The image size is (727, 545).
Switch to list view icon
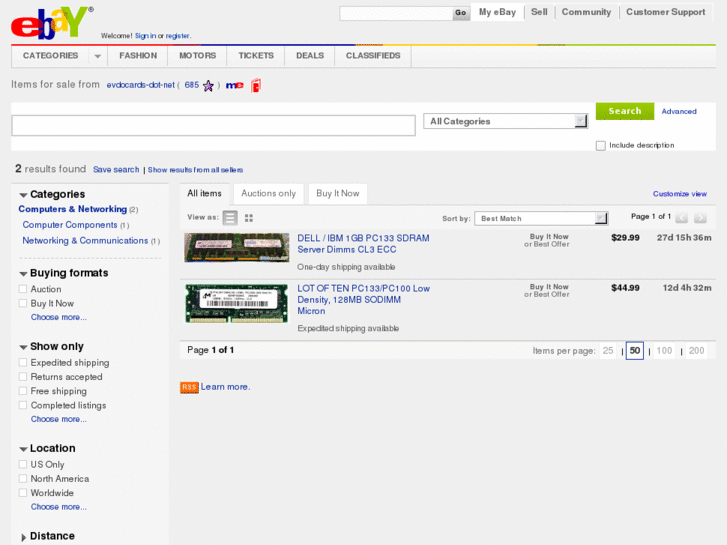(230, 218)
